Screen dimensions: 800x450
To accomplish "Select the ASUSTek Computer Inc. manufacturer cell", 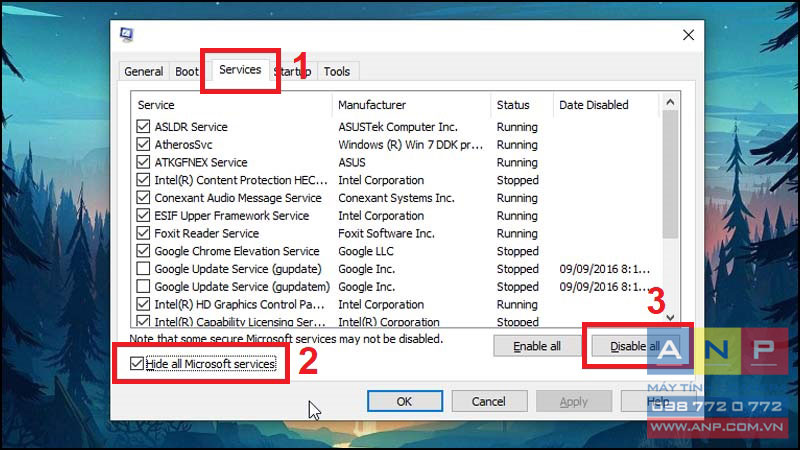I will coord(398,127).
